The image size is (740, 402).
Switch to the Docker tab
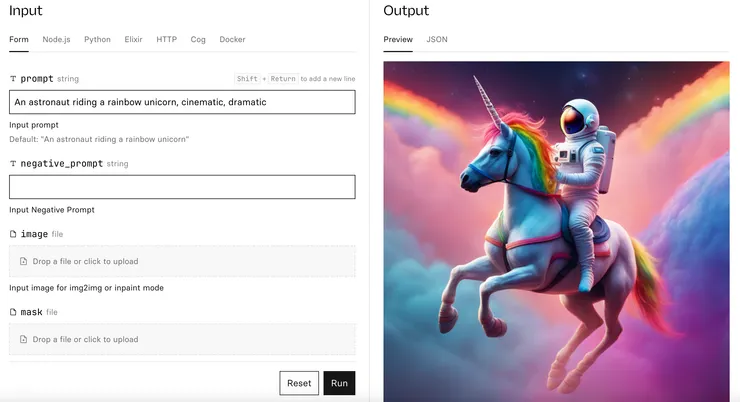232,39
